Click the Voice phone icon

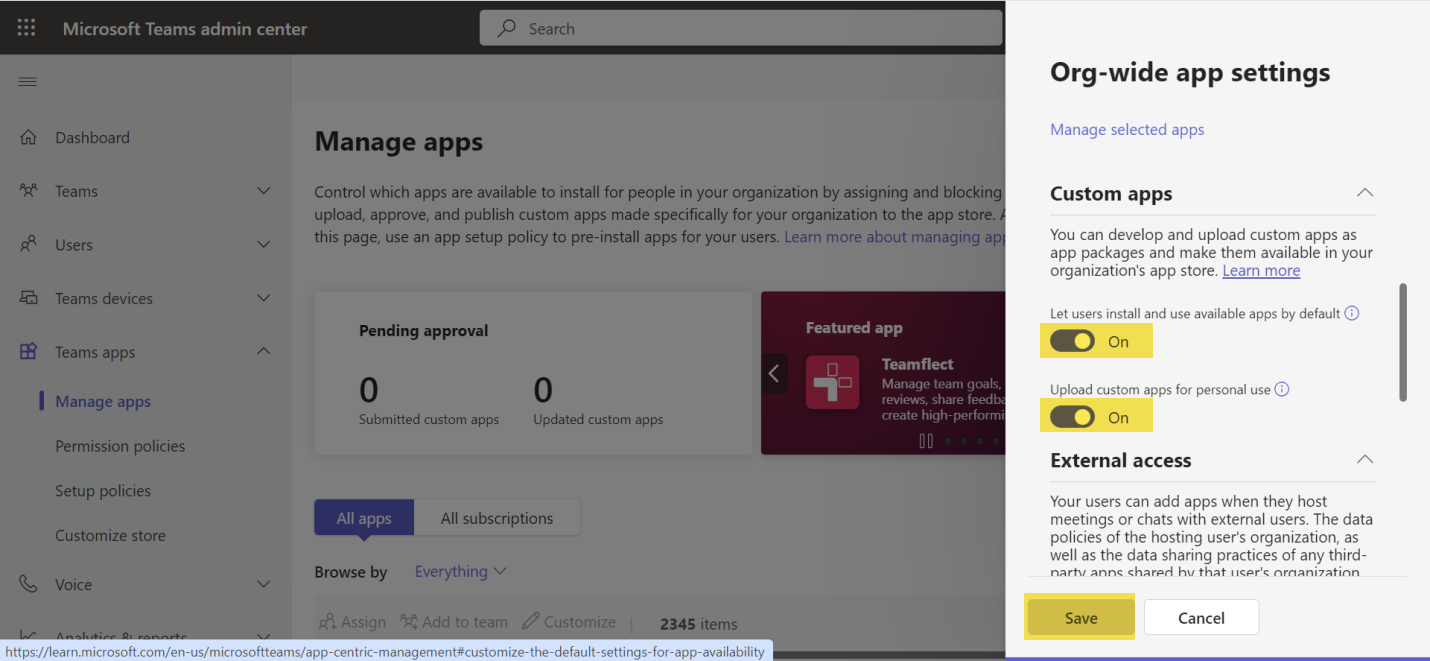point(29,584)
